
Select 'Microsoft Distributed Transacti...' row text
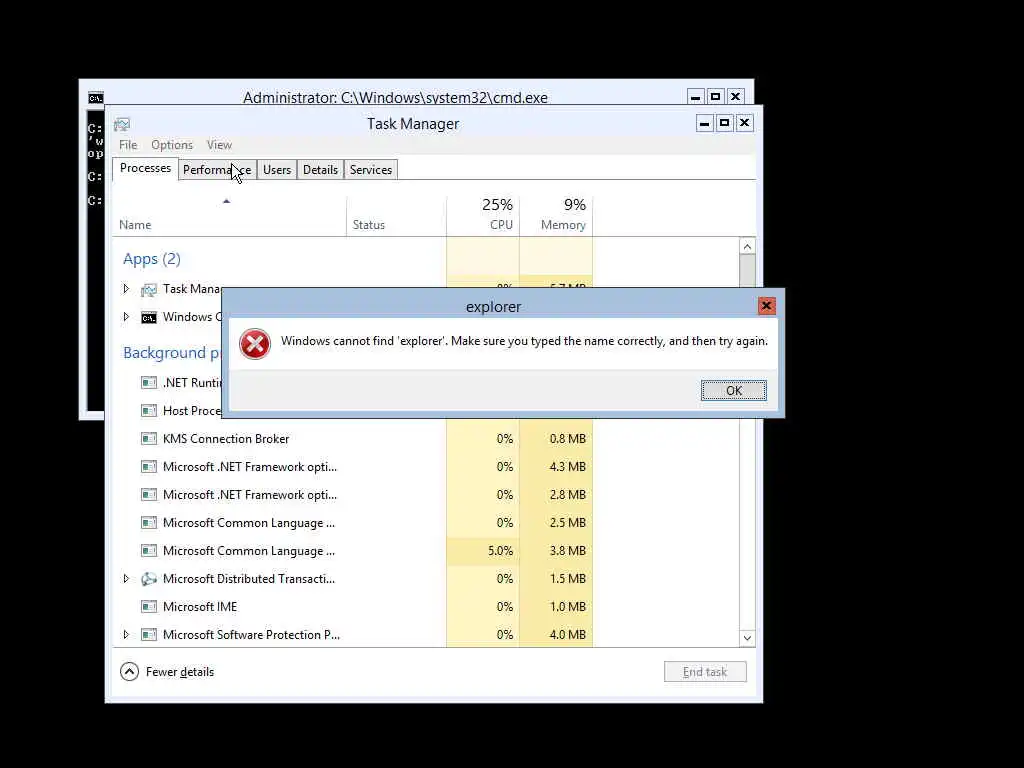pos(249,579)
